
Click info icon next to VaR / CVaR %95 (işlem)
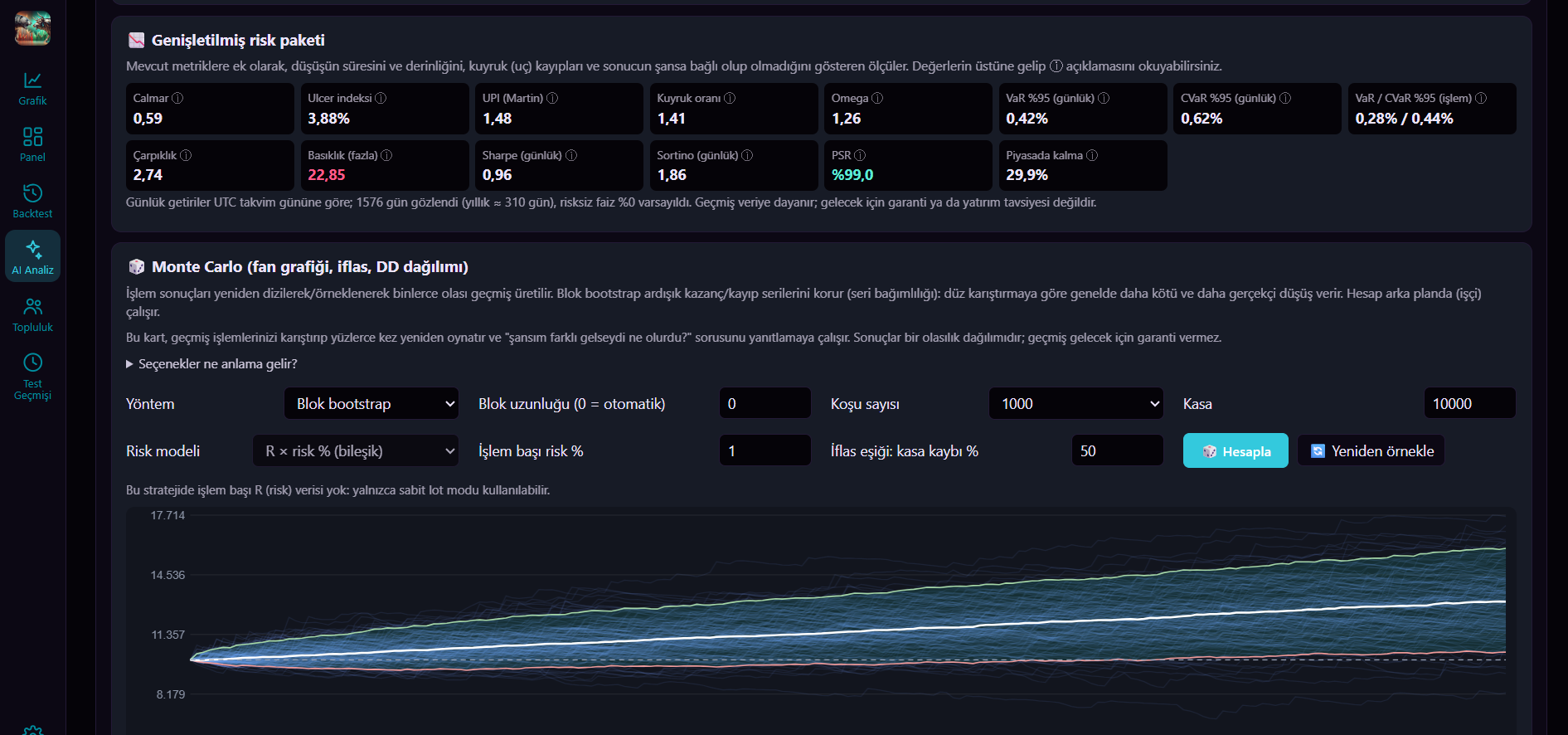1481,98
